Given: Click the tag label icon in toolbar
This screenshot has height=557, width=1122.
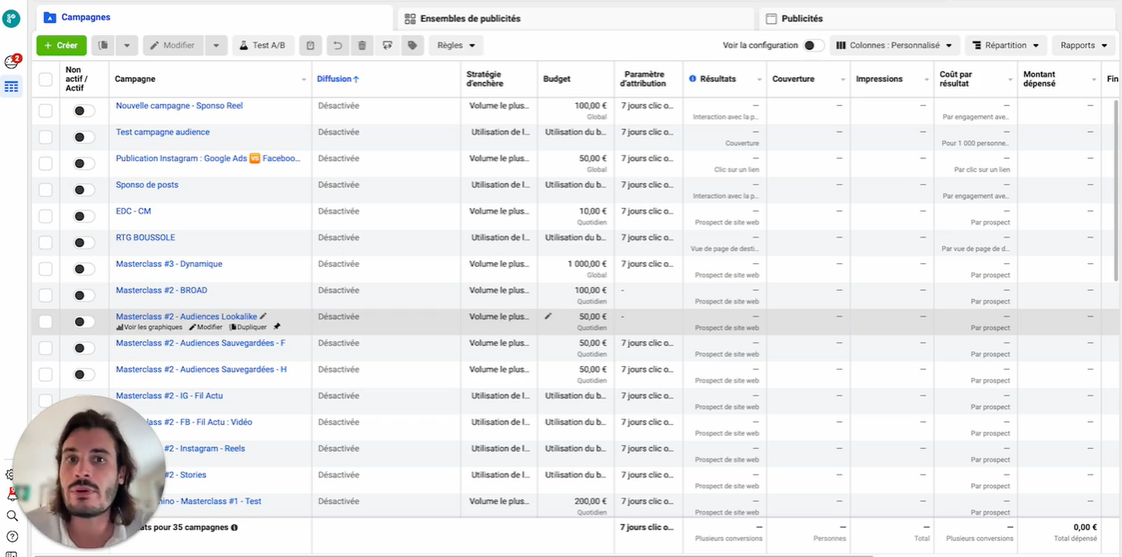Looking at the screenshot, I should pyautogui.click(x=411, y=45).
